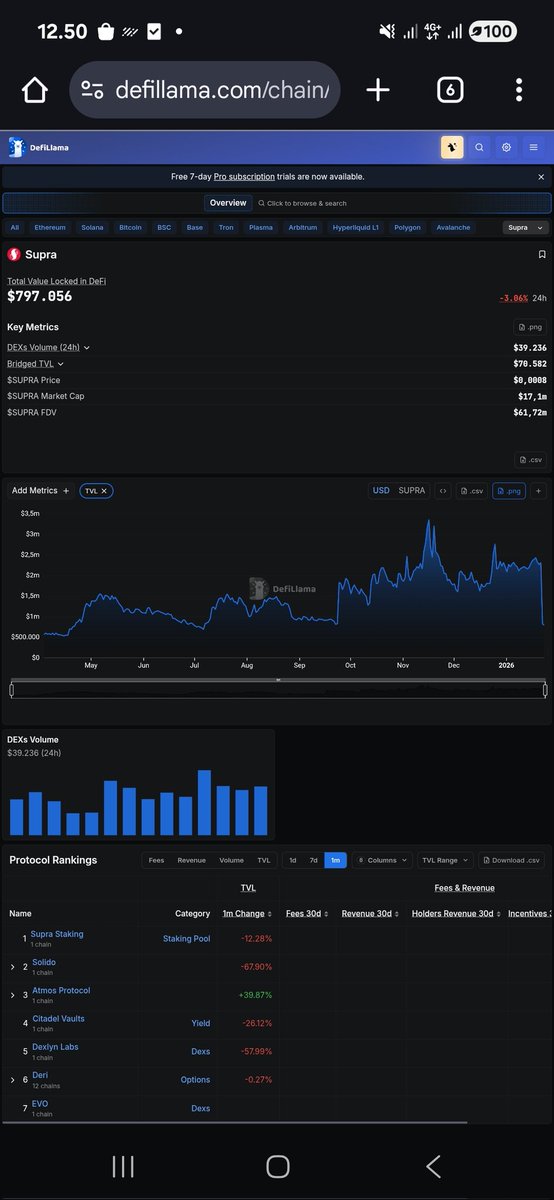554x1200 pixels.
Task: Switch chart denomination to SUPRA
Action: (x=411, y=491)
